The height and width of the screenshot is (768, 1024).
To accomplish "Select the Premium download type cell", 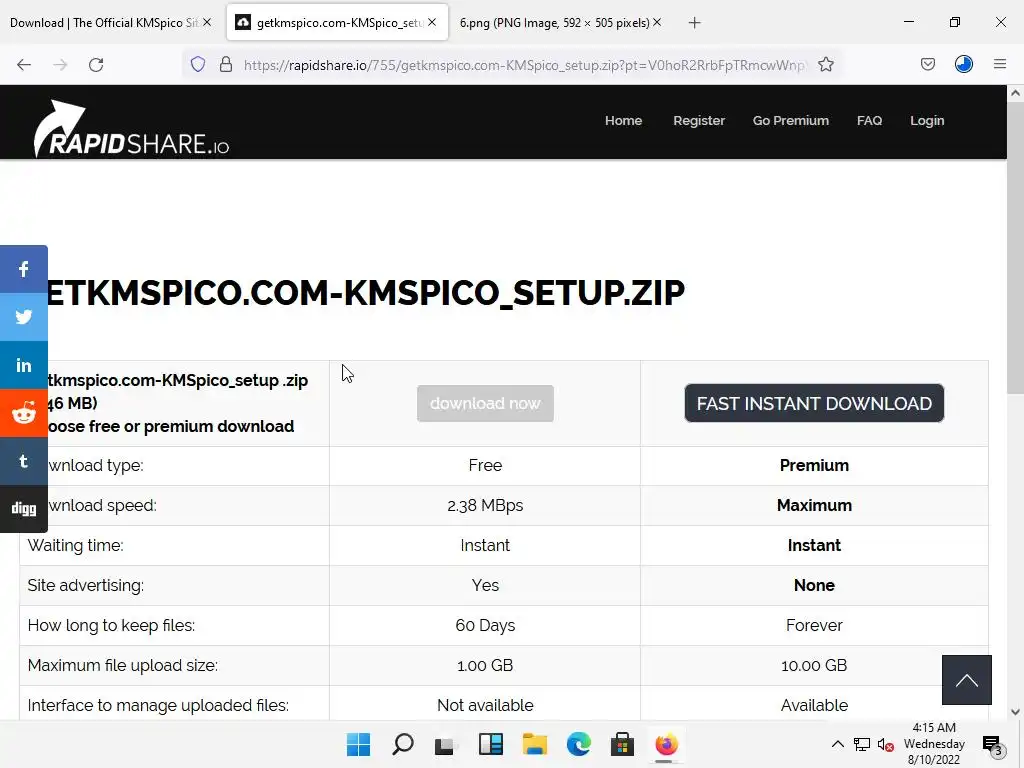I will (x=814, y=466).
